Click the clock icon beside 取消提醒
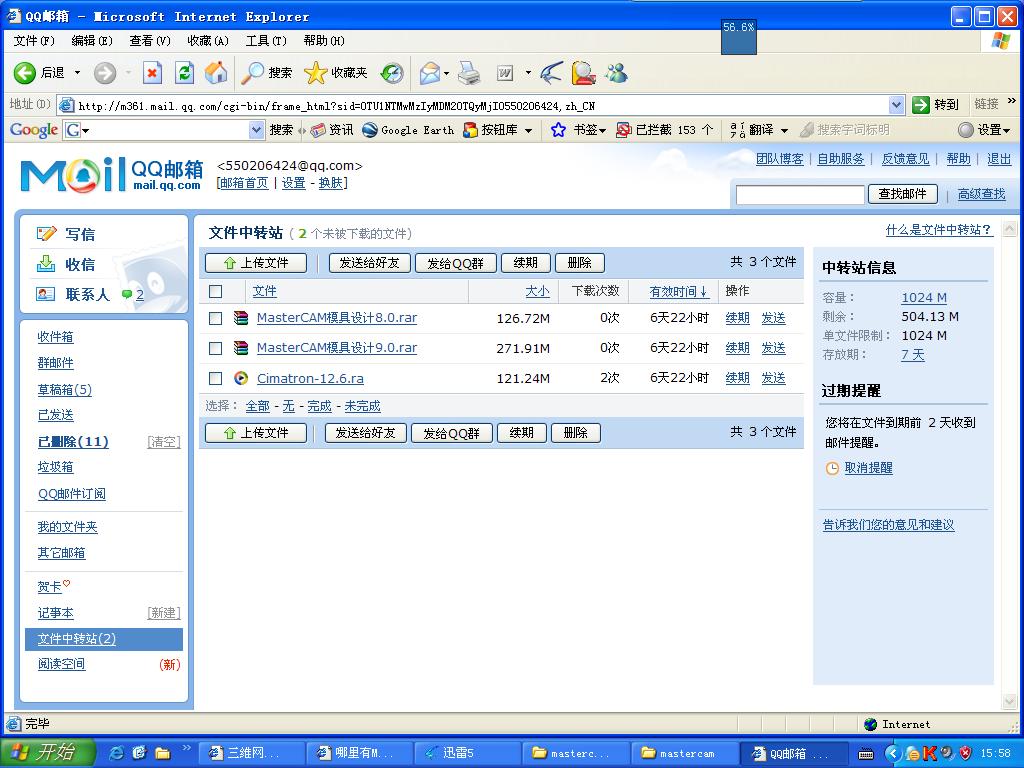The width and height of the screenshot is (1024, 768). [x=832, y=468]
